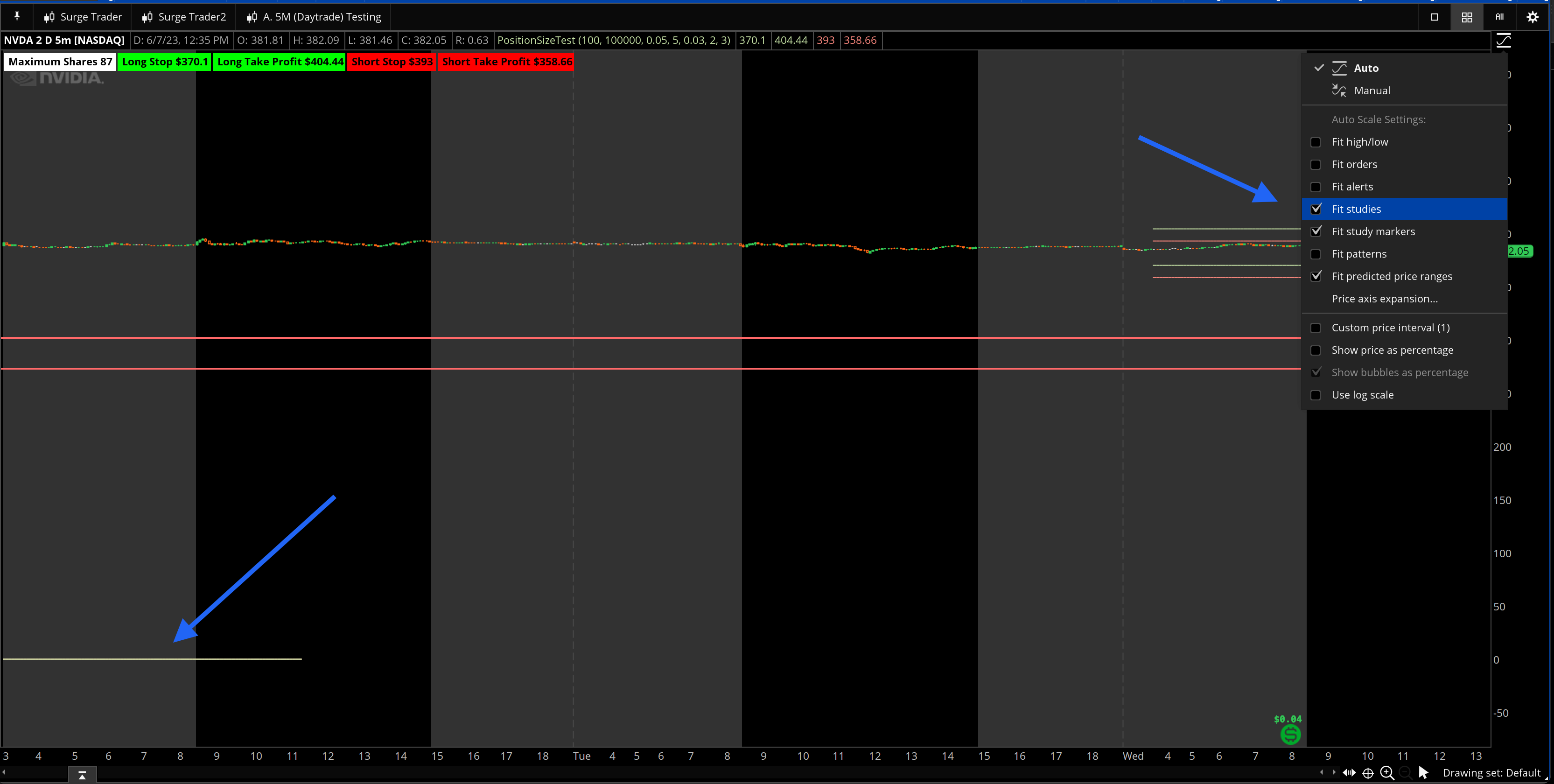Enable the Fit high/low checkbox
The width and height of the screenshot is (1554, 784).
pyautogui.click(x=1316, y=142)
